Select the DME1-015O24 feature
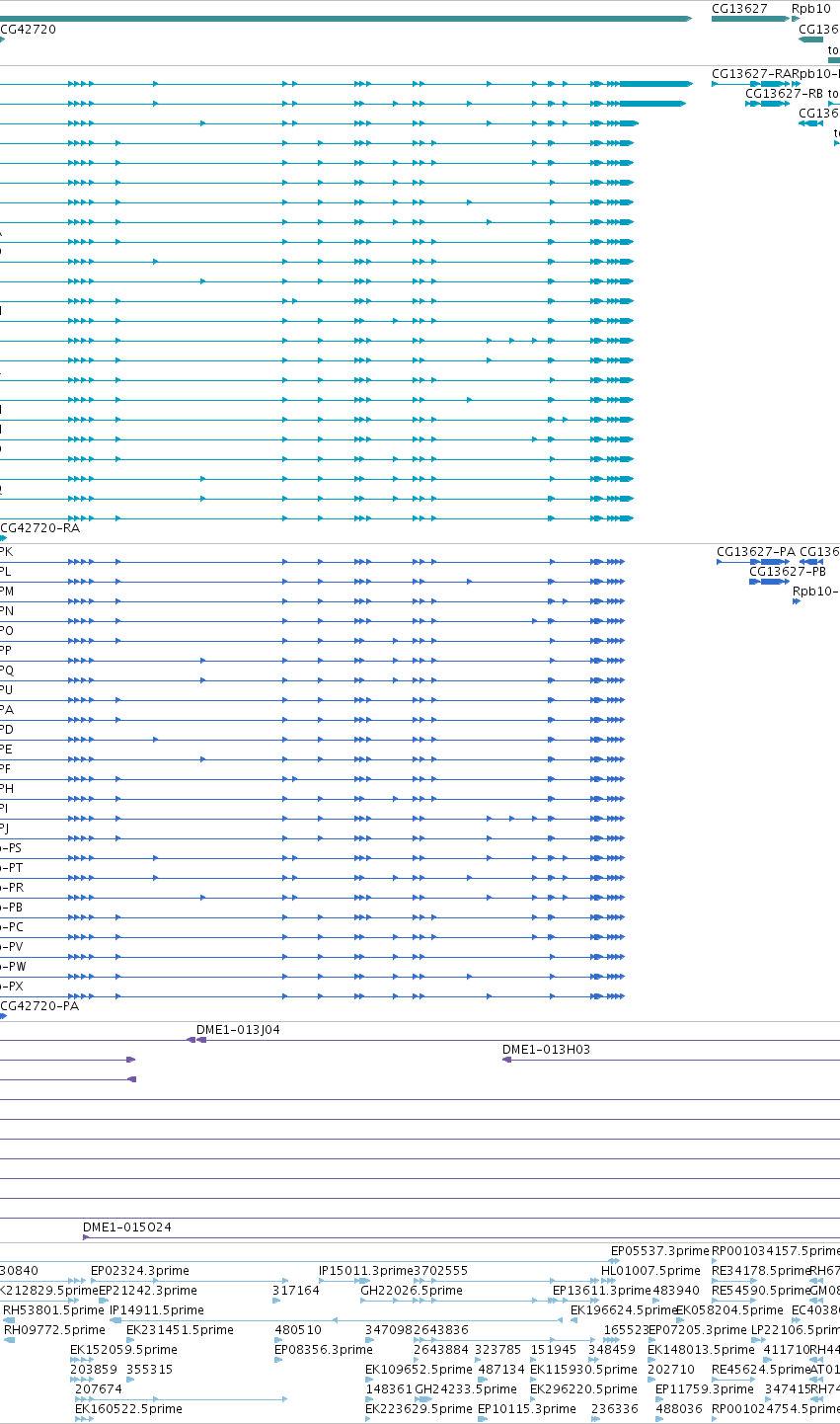Screen dimensions: 840x1424 pos(127,1227)
